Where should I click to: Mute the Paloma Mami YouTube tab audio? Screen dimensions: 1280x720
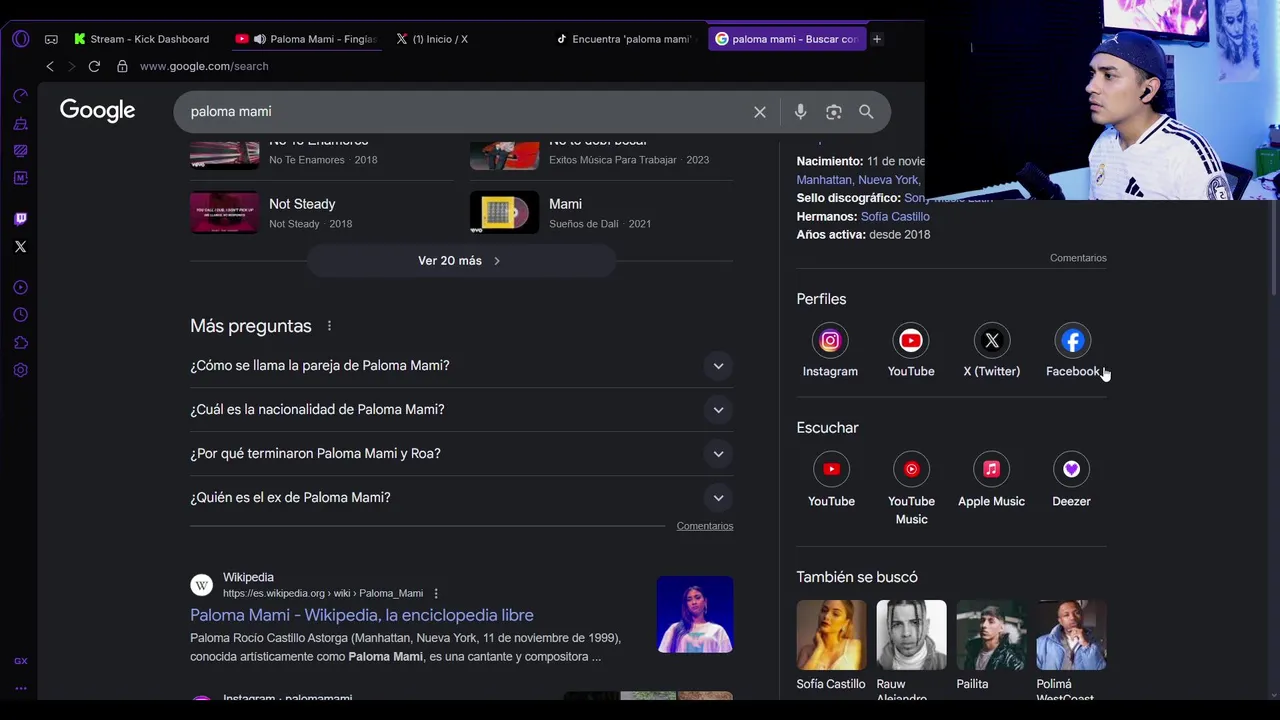coord(259,39)
